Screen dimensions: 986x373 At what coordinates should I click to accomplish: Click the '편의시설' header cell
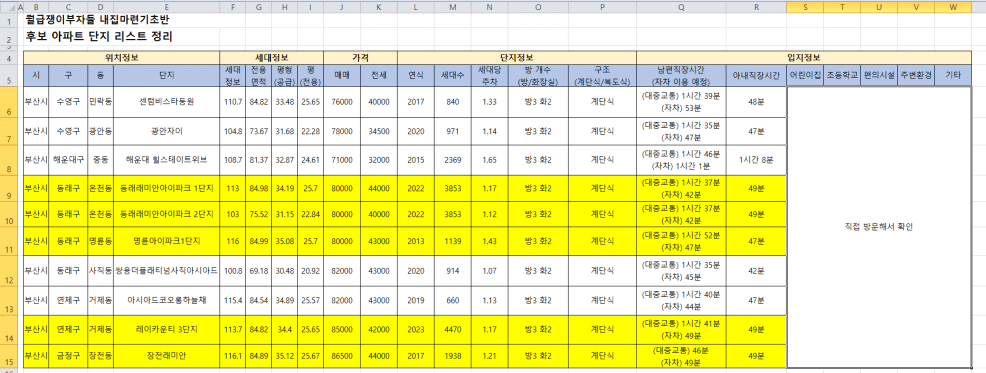tap(879, 75)
